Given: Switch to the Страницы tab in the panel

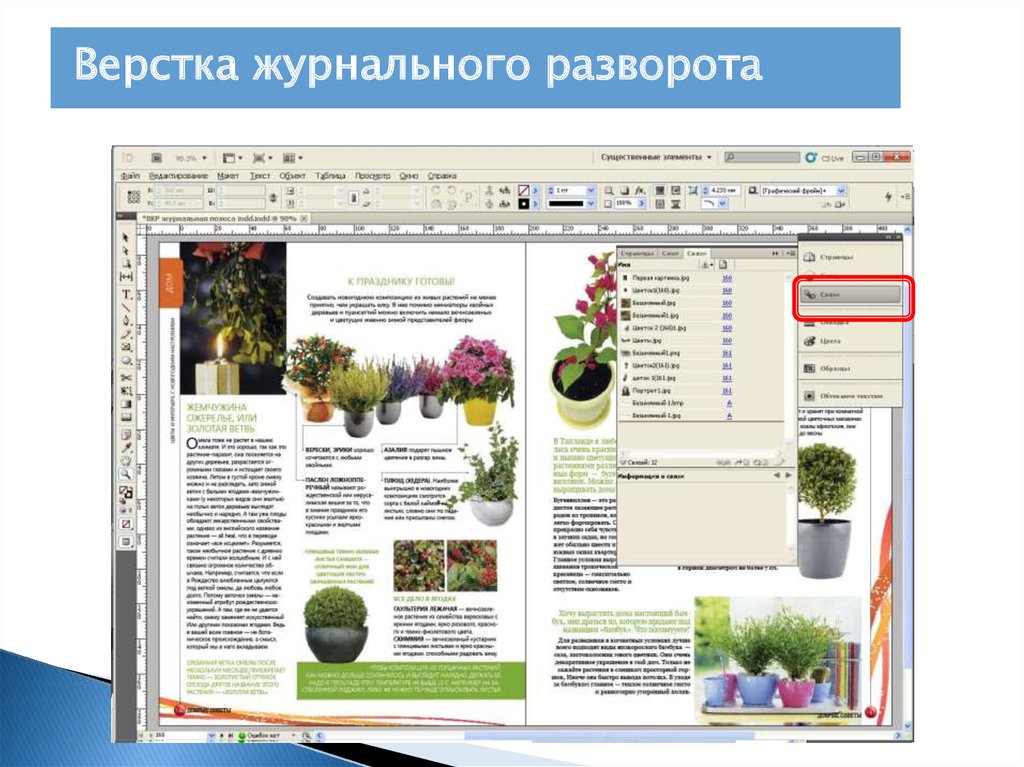Looking at the screenshot, I should [637, 255].
